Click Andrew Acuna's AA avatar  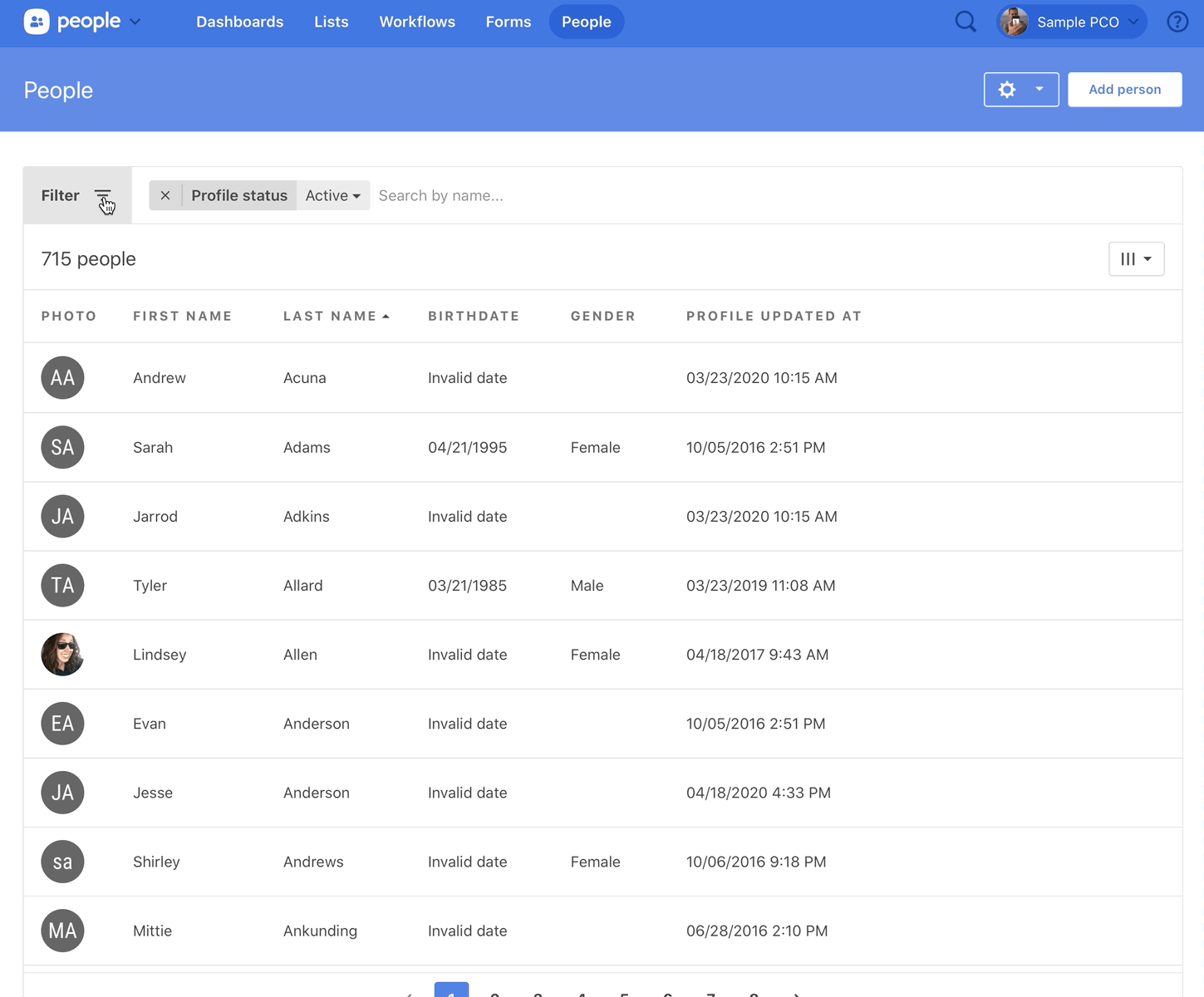pos(62,378)
